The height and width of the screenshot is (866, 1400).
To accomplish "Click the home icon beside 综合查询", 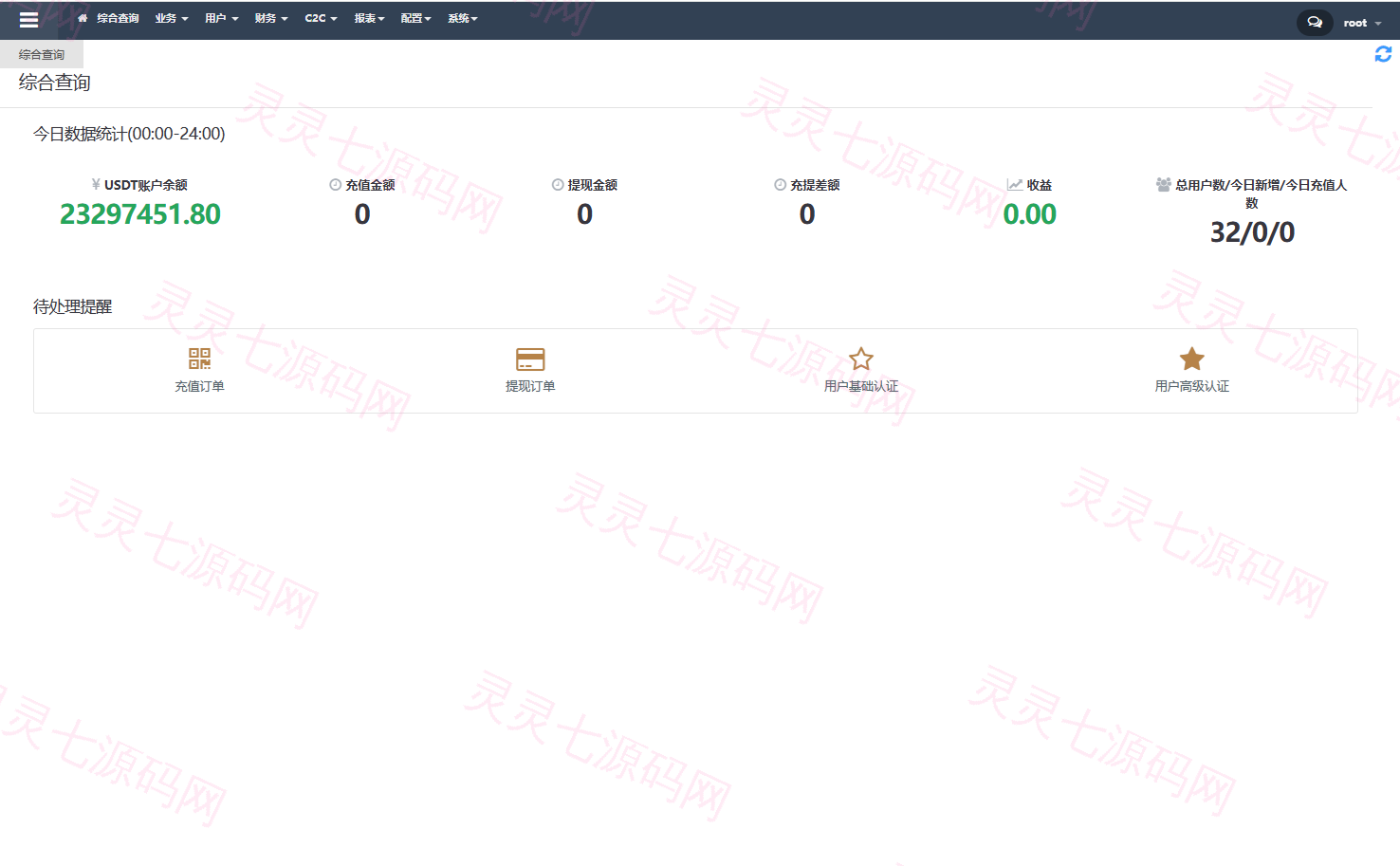I will point(83,18).
